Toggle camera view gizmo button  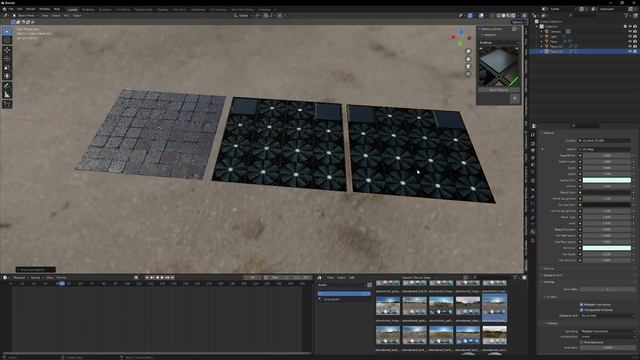click(x=468, y=66)
